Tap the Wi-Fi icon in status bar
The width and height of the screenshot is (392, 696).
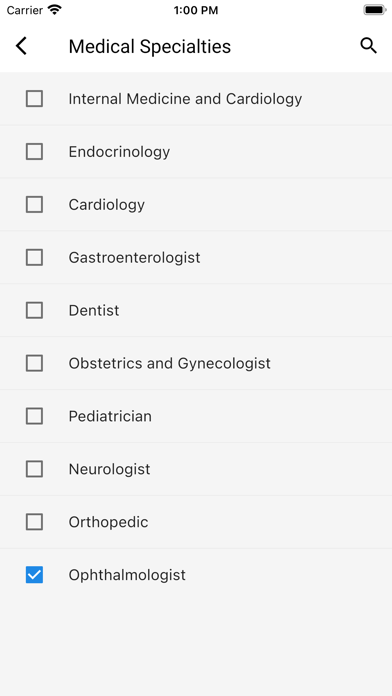click(x=55, y=10)
